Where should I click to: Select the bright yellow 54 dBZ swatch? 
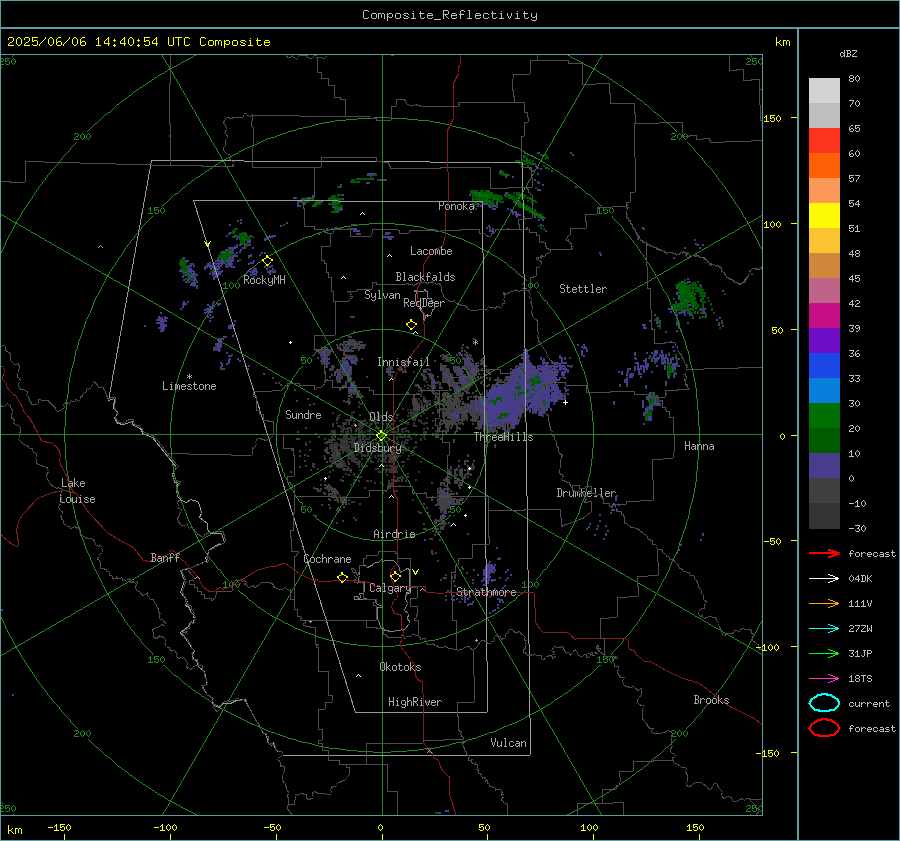[x=824, y=215]
